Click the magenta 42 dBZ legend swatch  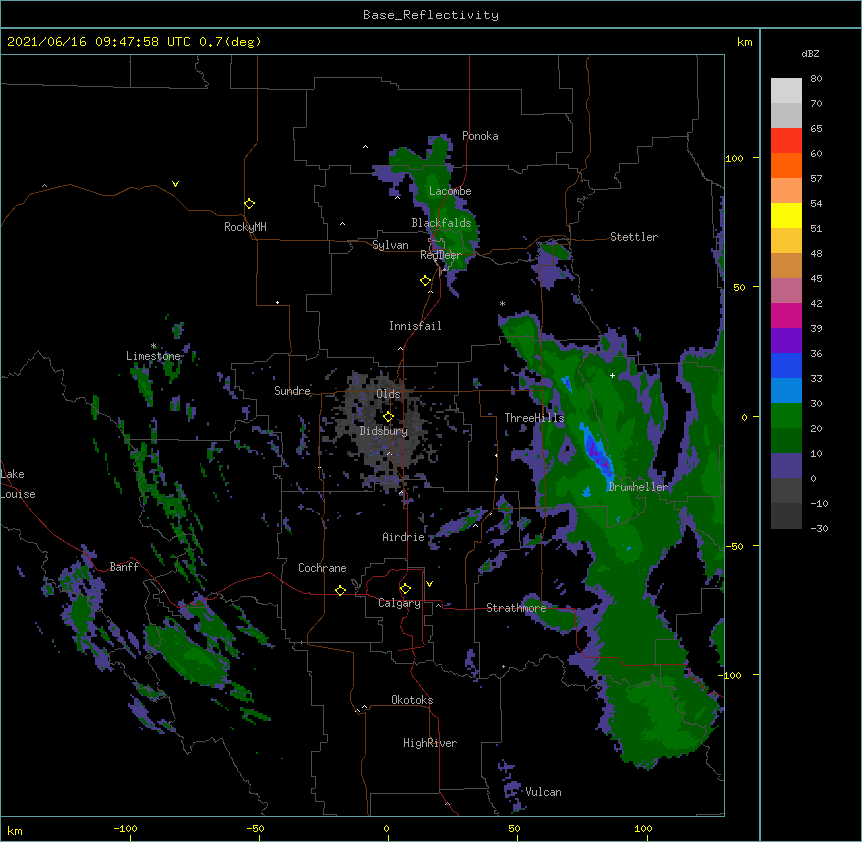(786, 315)
